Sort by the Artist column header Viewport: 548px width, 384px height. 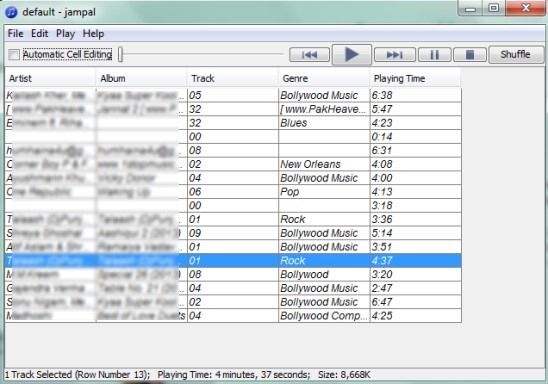click(x=50, y=78)
